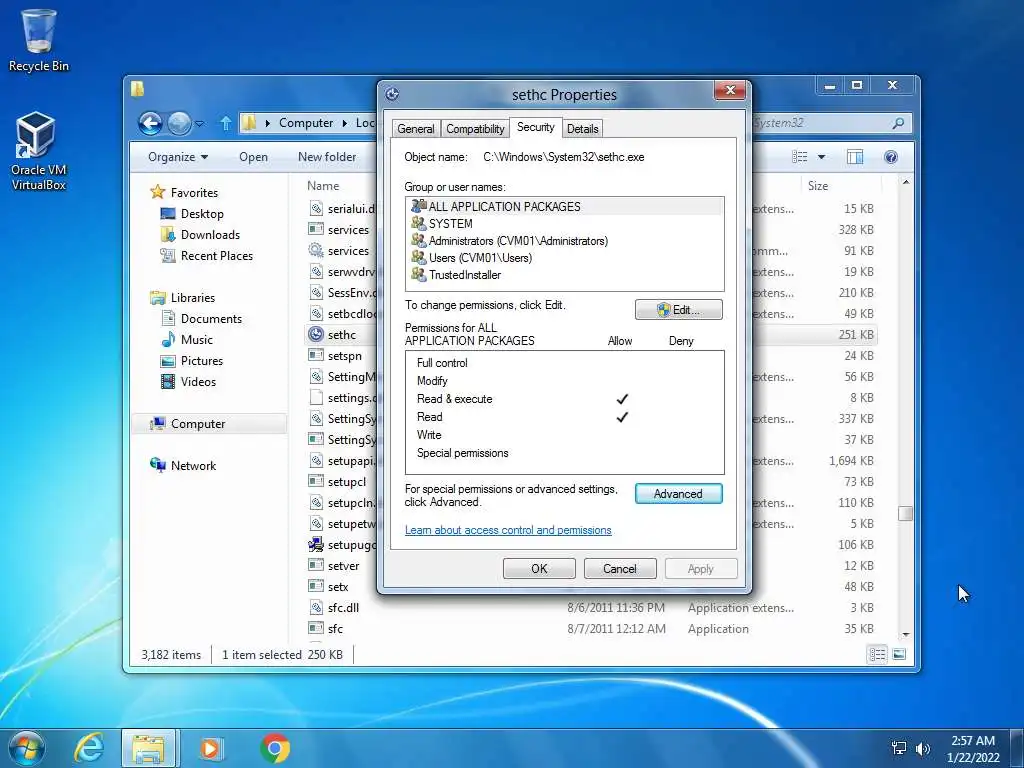Click OK in sethc Properties
The height and width of the screenshot is (768, 1024).
[x=539, y=569]
